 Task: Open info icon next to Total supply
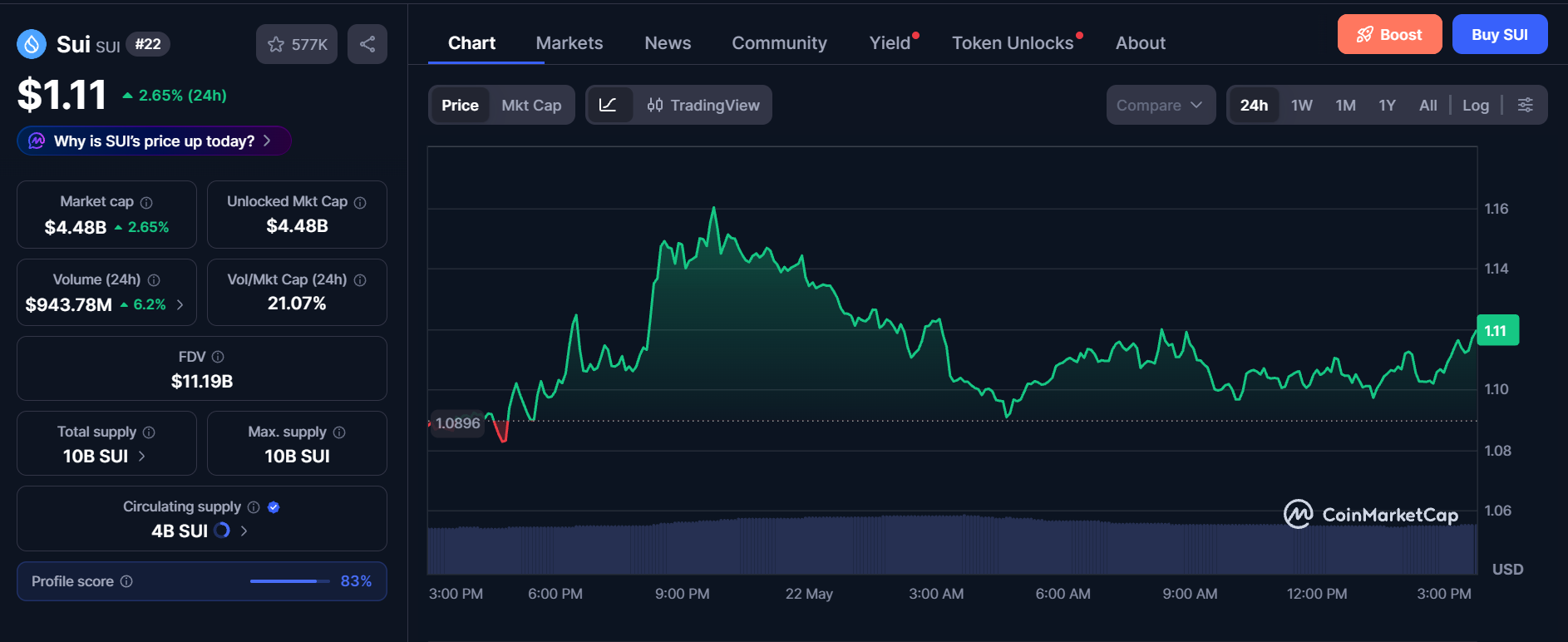coord(149,432)
